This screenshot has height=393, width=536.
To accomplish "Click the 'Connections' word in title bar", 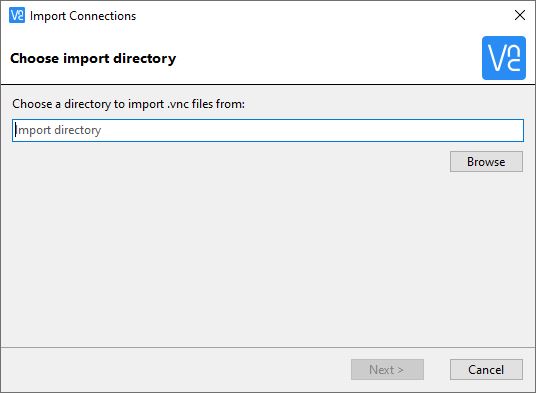I will pos(103,16).
